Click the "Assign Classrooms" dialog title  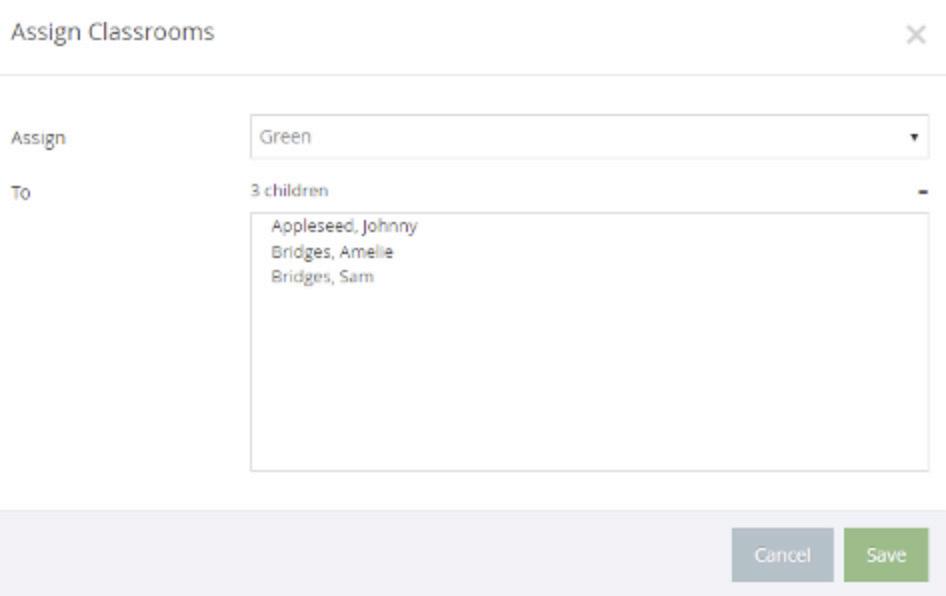click(x=112, y=32)
